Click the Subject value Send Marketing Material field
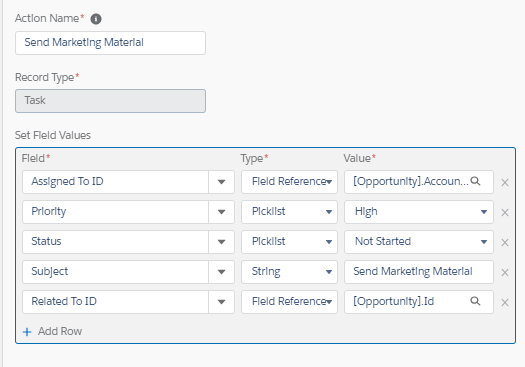 (419, 272)
